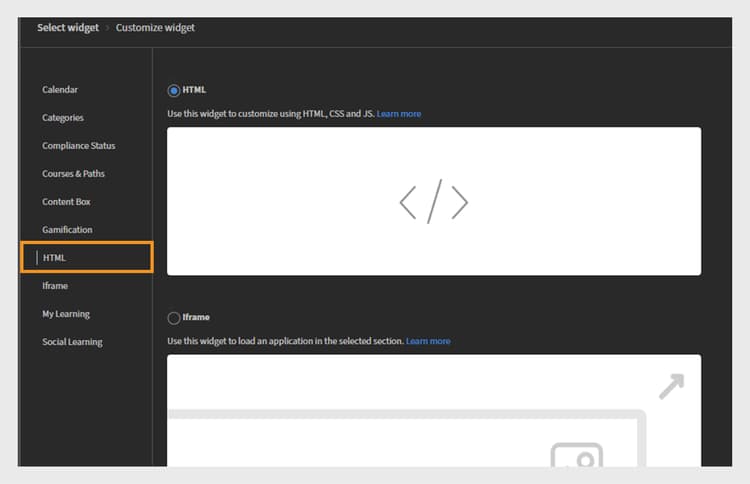The width and height of the screenshot is (750, 484).
Task: Open Calendar in the widget list
Action: click(x=60, y=90)
